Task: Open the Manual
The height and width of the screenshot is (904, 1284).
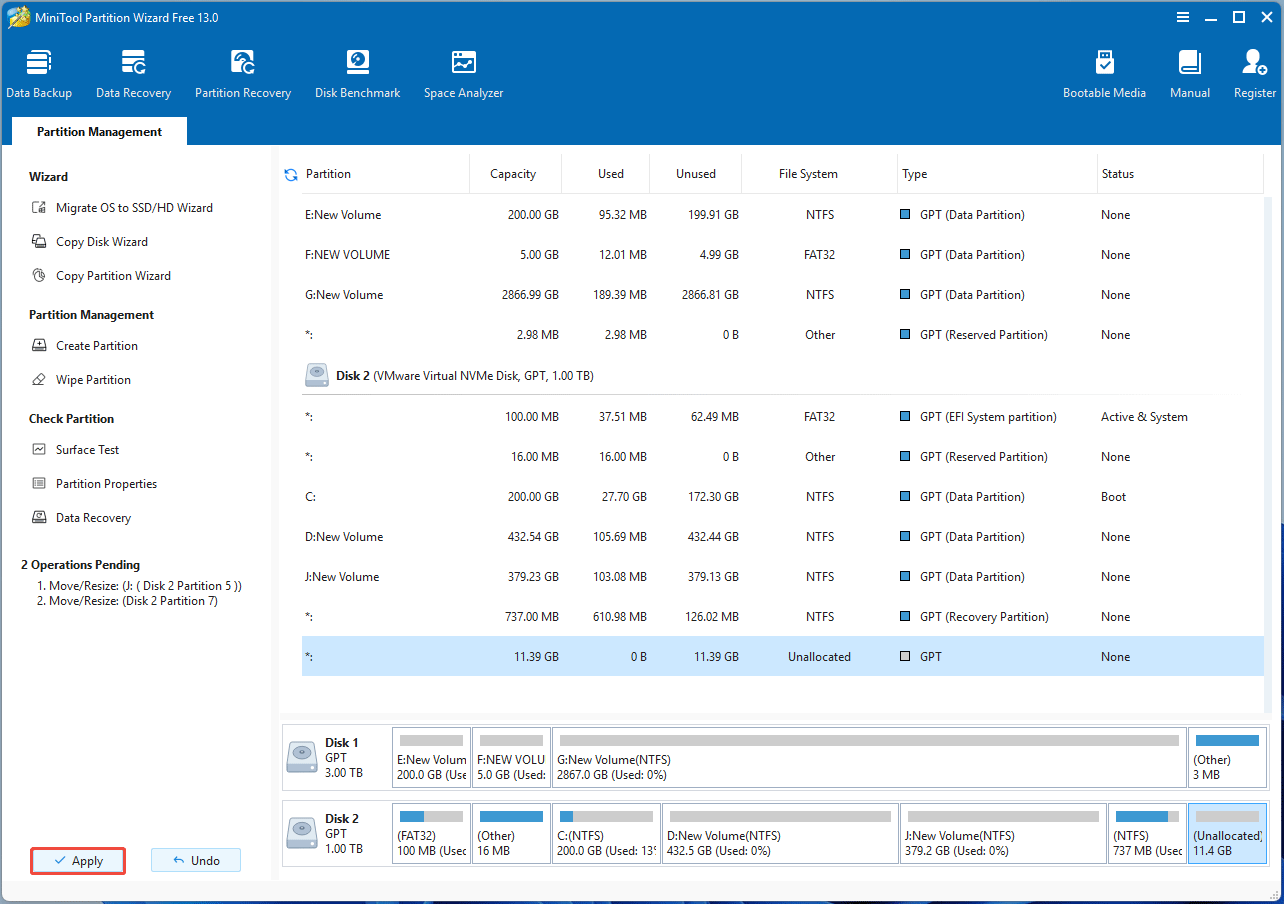Action: pyautogui.click(x=1189, y=72)
